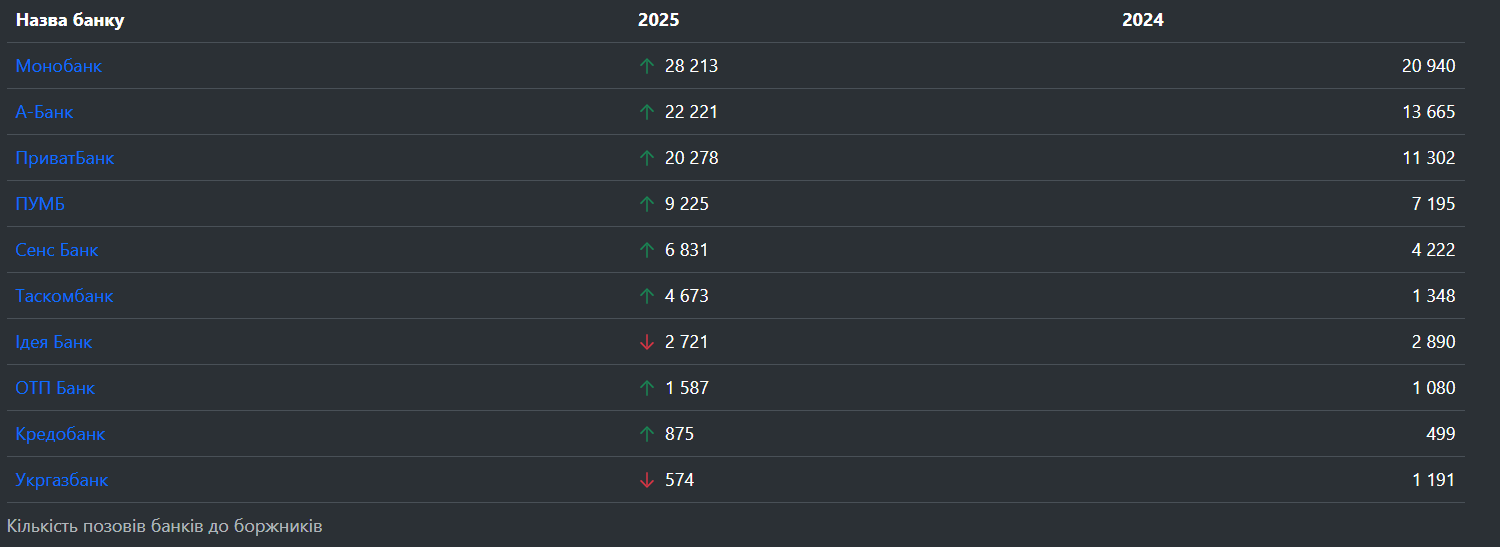Click the green up arrow beside 9 225
The height and width of the screenshot is (547, 1500).
647,204
